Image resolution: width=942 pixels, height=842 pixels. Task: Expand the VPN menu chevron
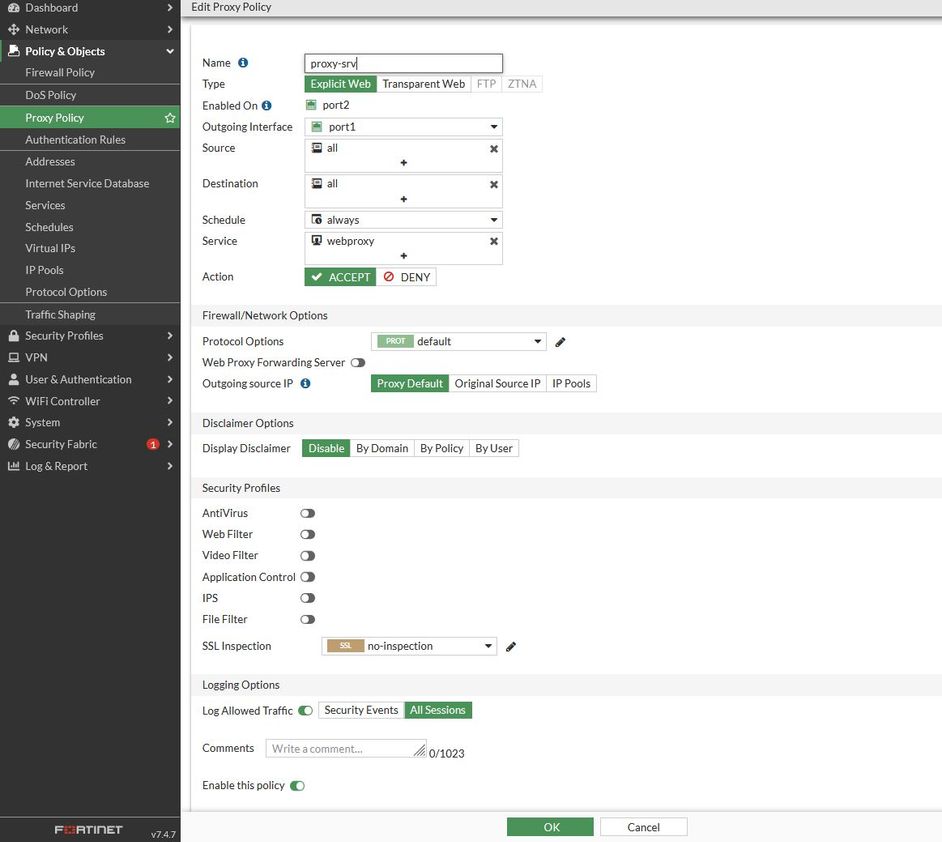click(170, 357)
